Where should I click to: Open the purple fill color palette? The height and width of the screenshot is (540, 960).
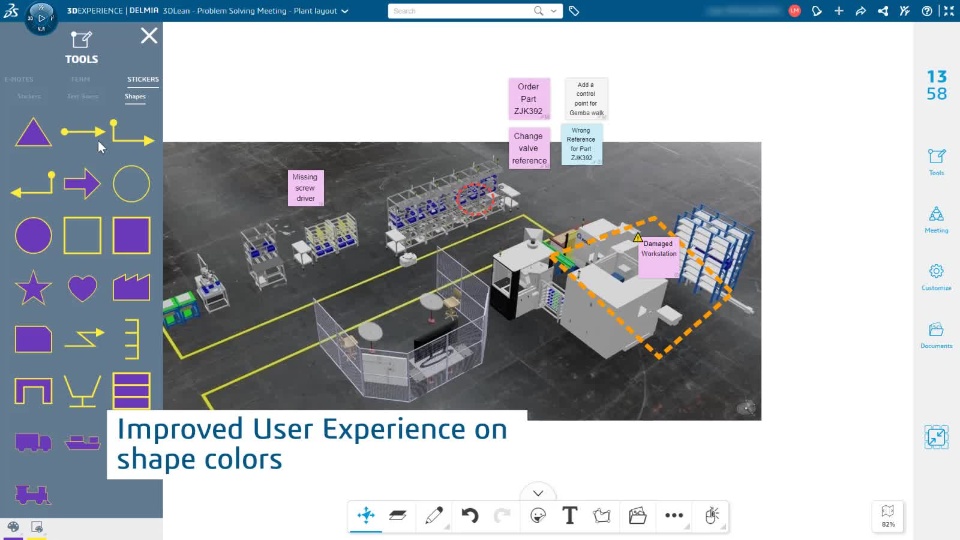tap(14, 528)
